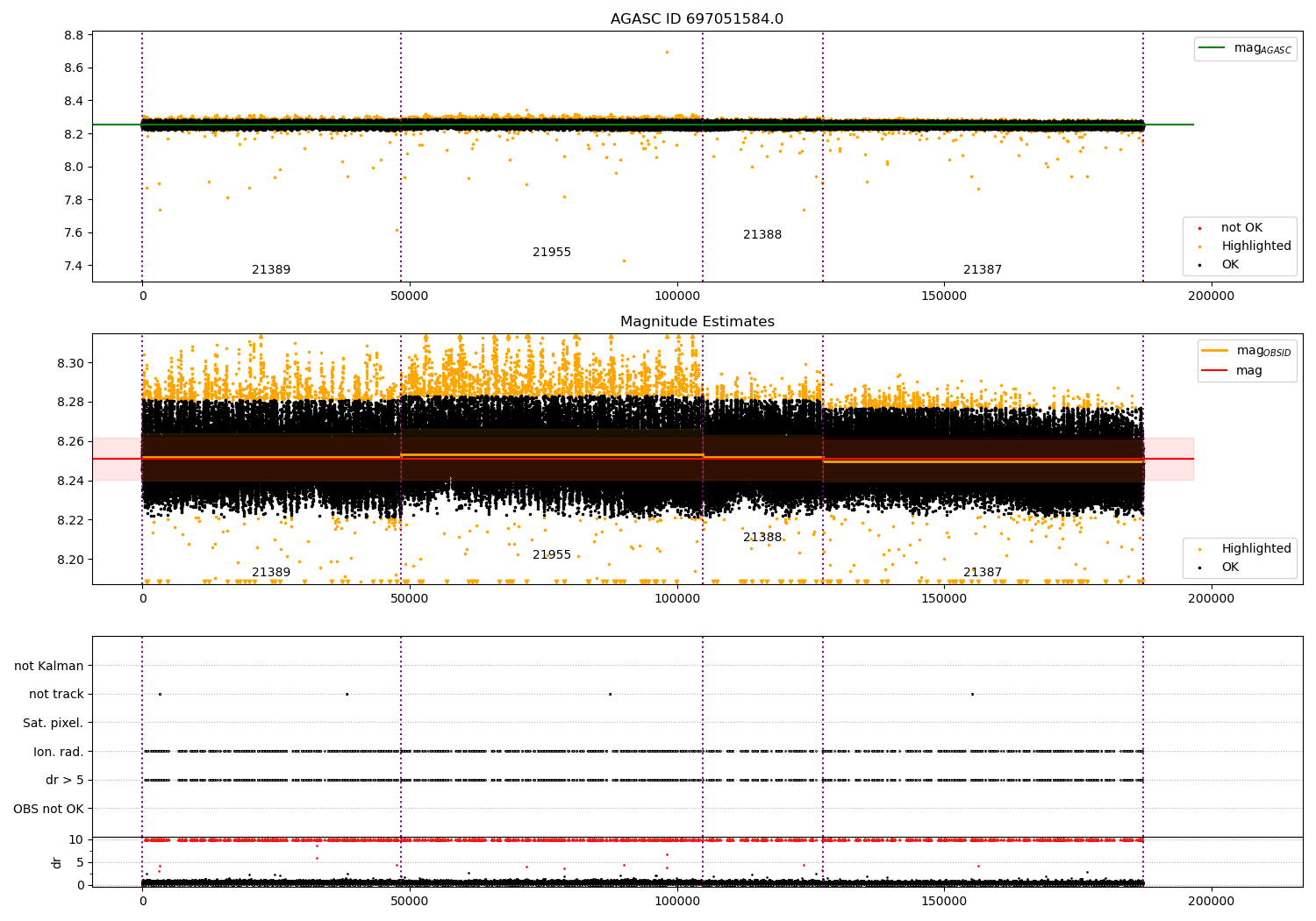Click the '8.20' y-axis tick label
The height and width of the screenshot is (921, 1316).
[x=70, y=560]
